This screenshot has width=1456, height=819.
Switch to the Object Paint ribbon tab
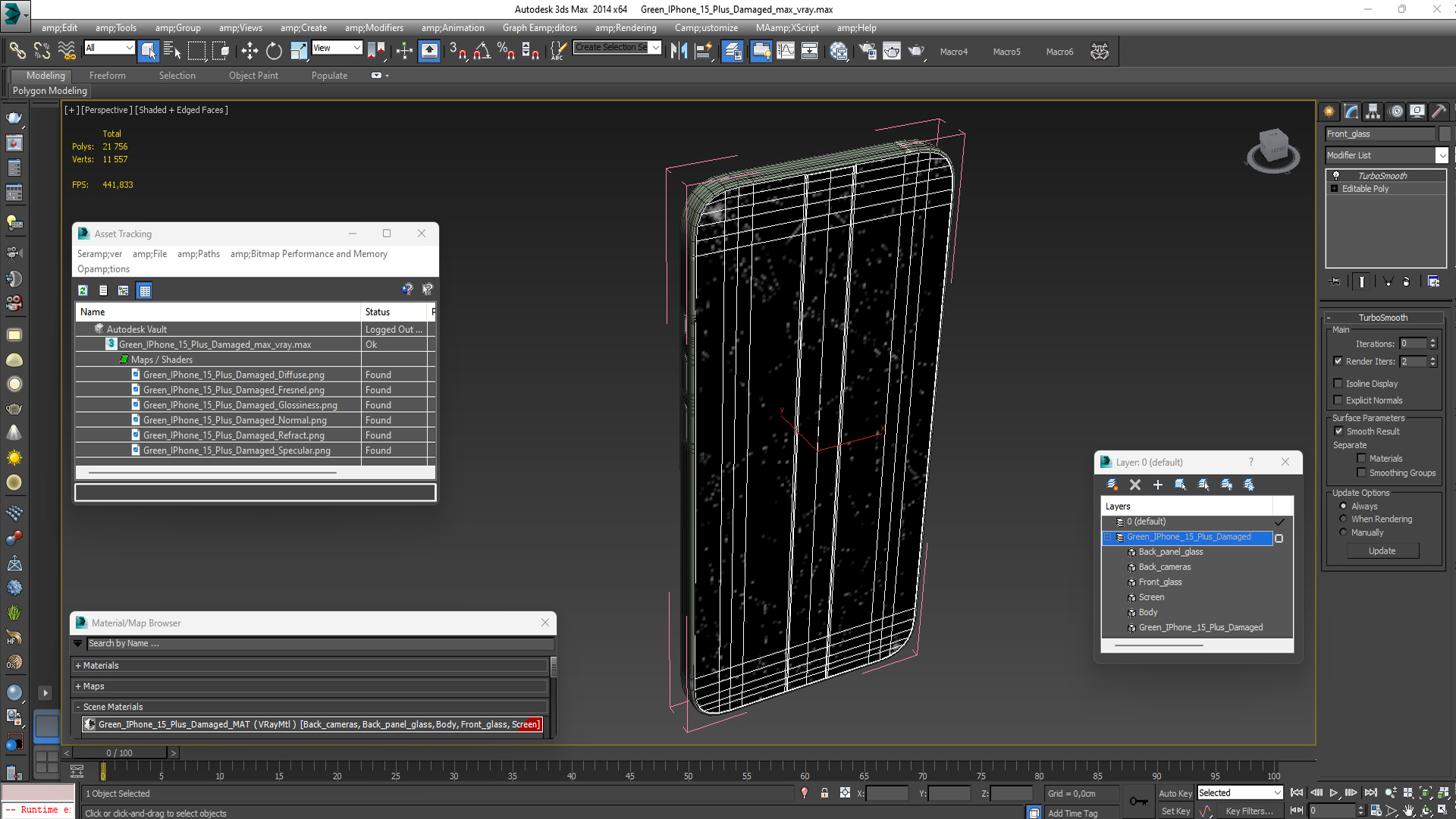click(x=253, y=75)
